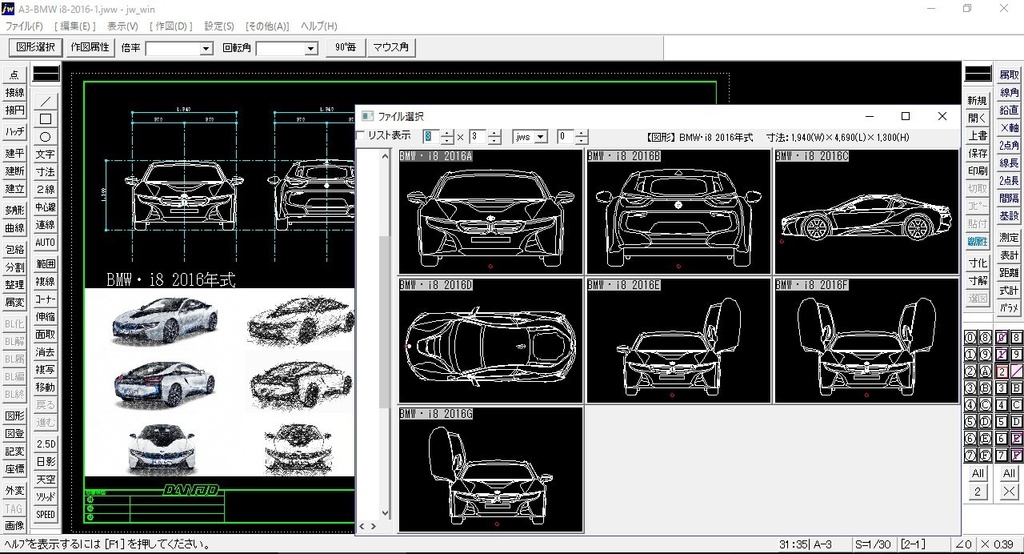The height and width of the screenshot is (554, 1024).
Task: Increase the thumbnail column count stepper
Action: (x=447, y=134)
